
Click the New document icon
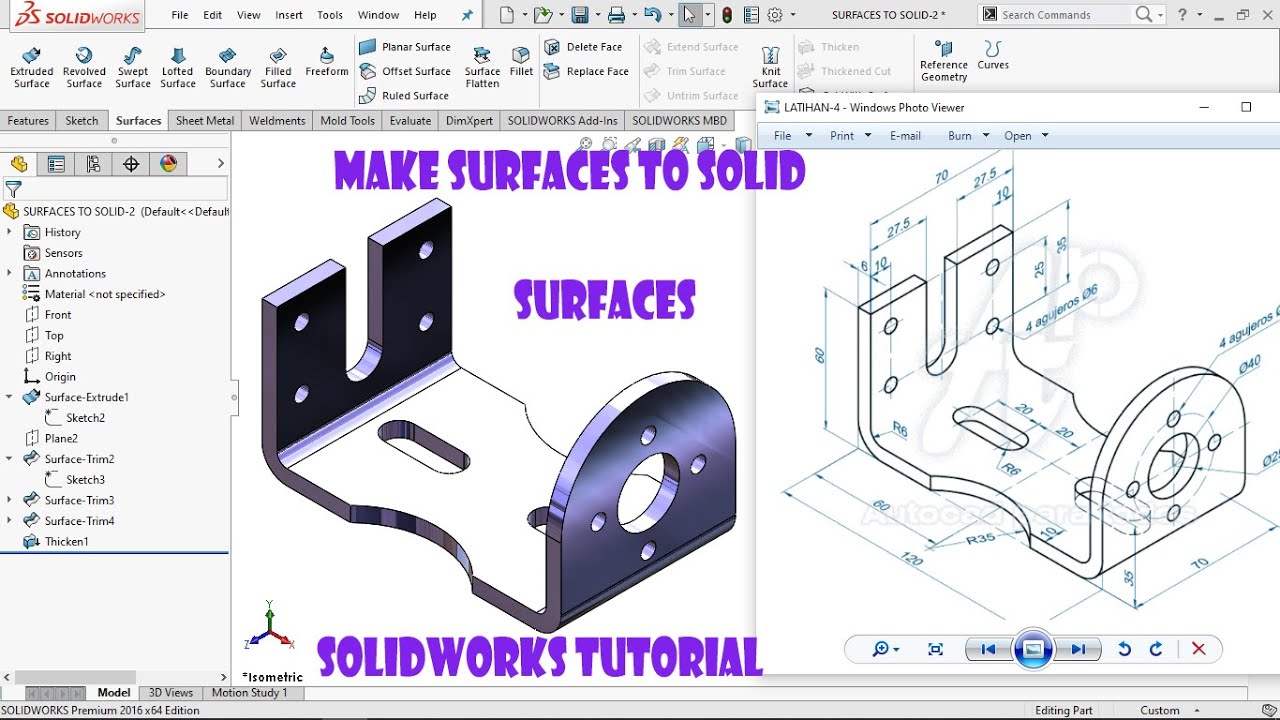(507, 15)
